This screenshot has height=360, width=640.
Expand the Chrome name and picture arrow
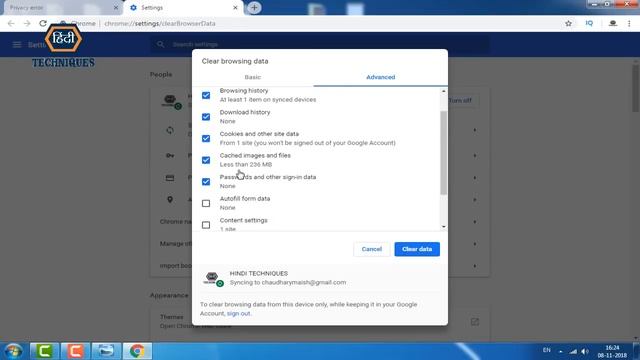[x=475, y=222]
